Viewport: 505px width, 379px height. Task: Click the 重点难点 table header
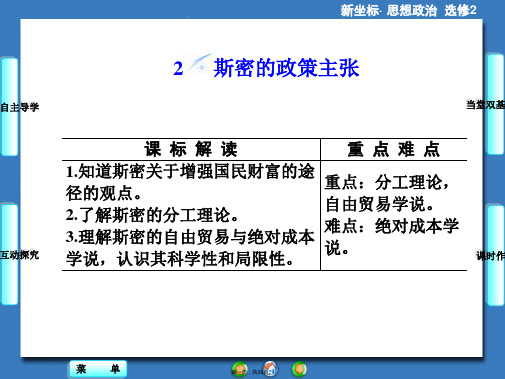(x=394, y=149)
